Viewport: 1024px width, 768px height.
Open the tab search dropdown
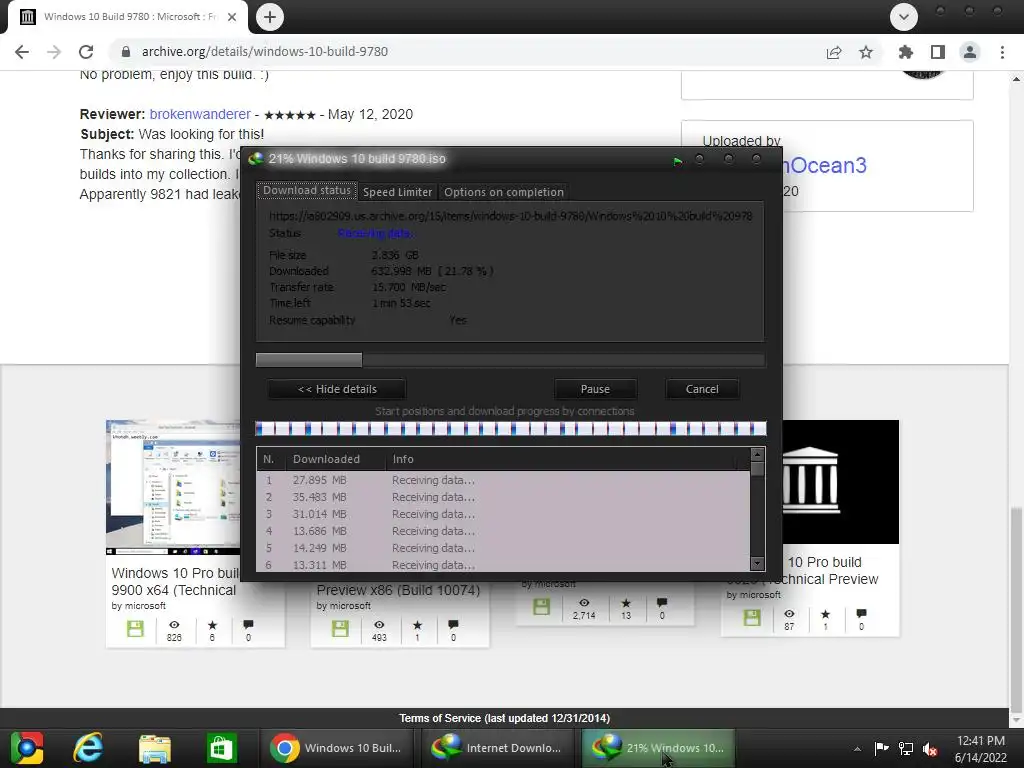tap(904, 17)
